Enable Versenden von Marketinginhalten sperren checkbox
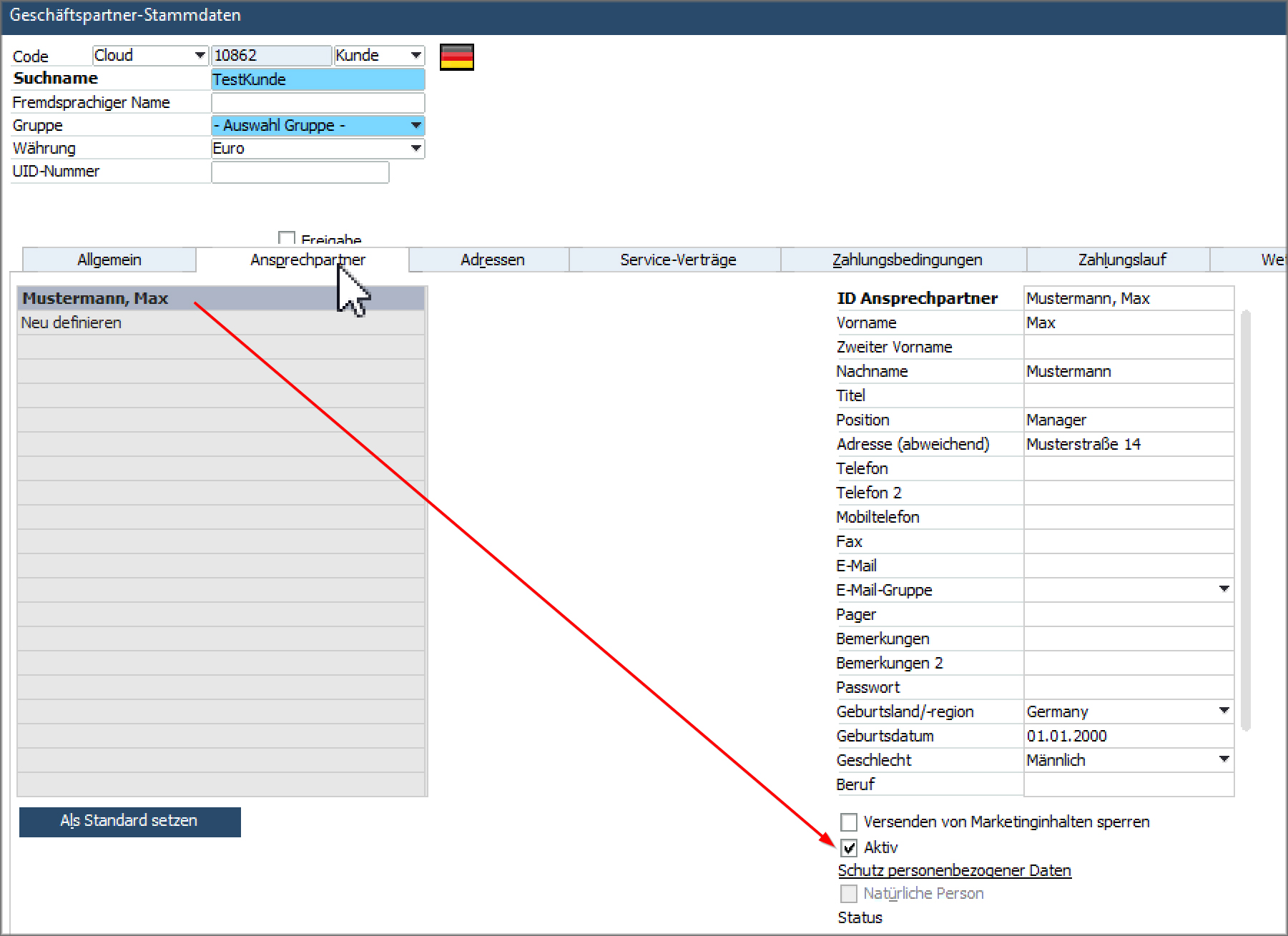This screenshot has width=1288, height=936. click(848, 822)
